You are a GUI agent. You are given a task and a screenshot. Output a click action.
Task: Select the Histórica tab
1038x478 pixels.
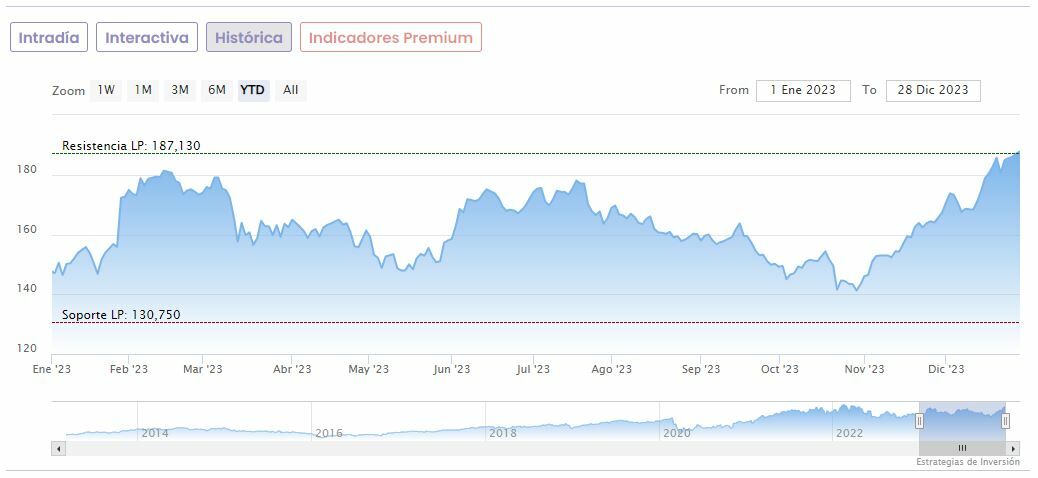coord(249,38)
